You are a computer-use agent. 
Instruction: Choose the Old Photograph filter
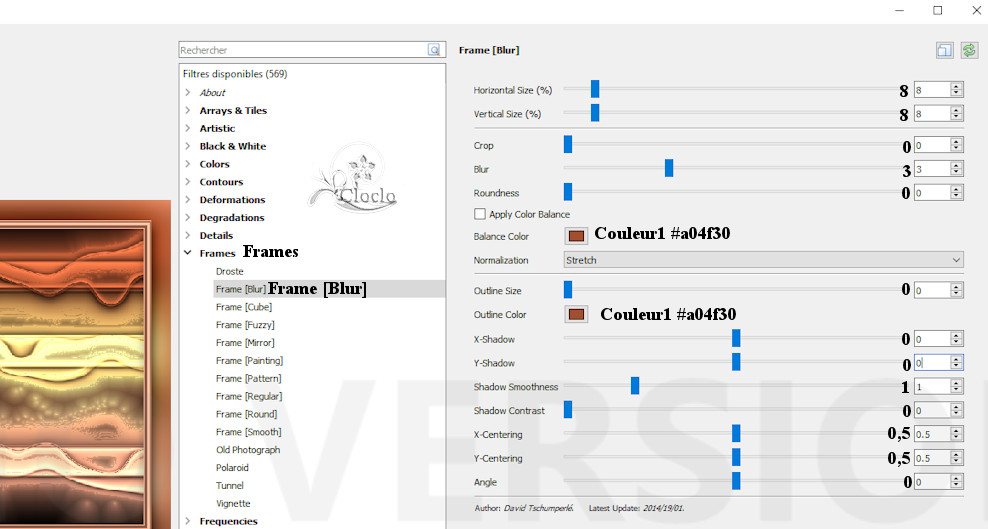247,450
